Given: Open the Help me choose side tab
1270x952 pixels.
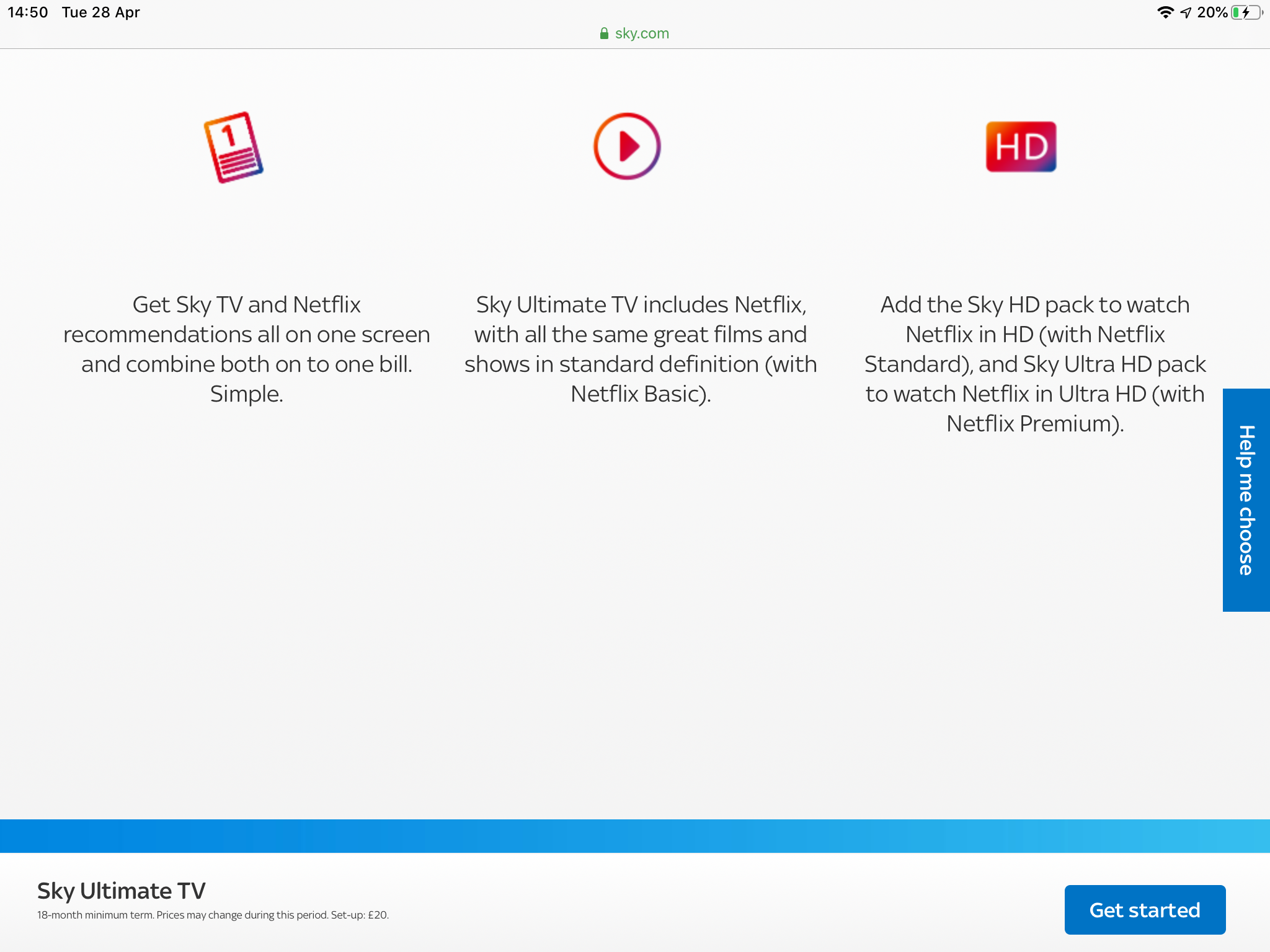Looking at the screenshot, I should click(x=1246, y=500).
